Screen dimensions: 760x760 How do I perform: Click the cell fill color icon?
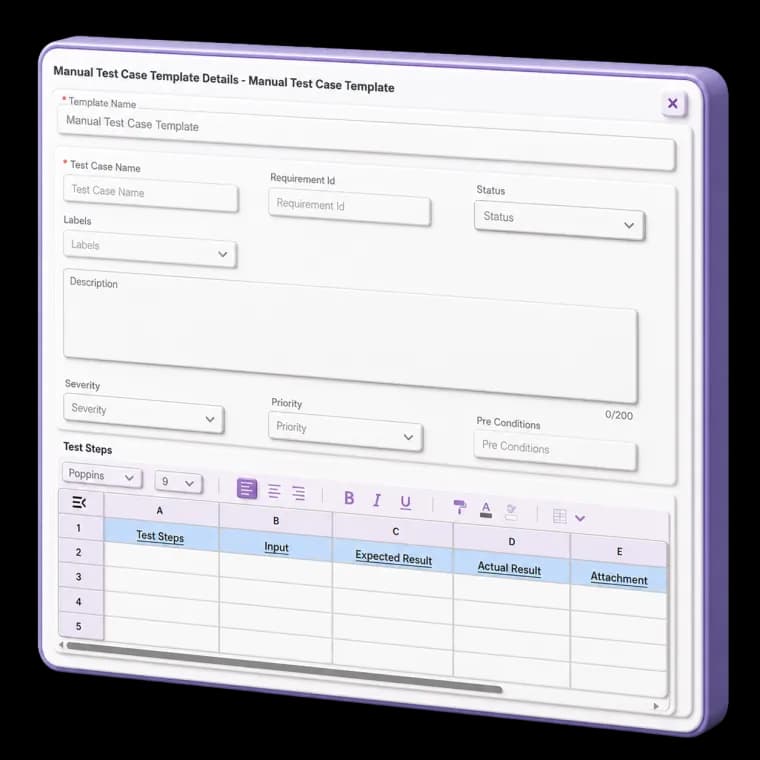pos(511,512)
